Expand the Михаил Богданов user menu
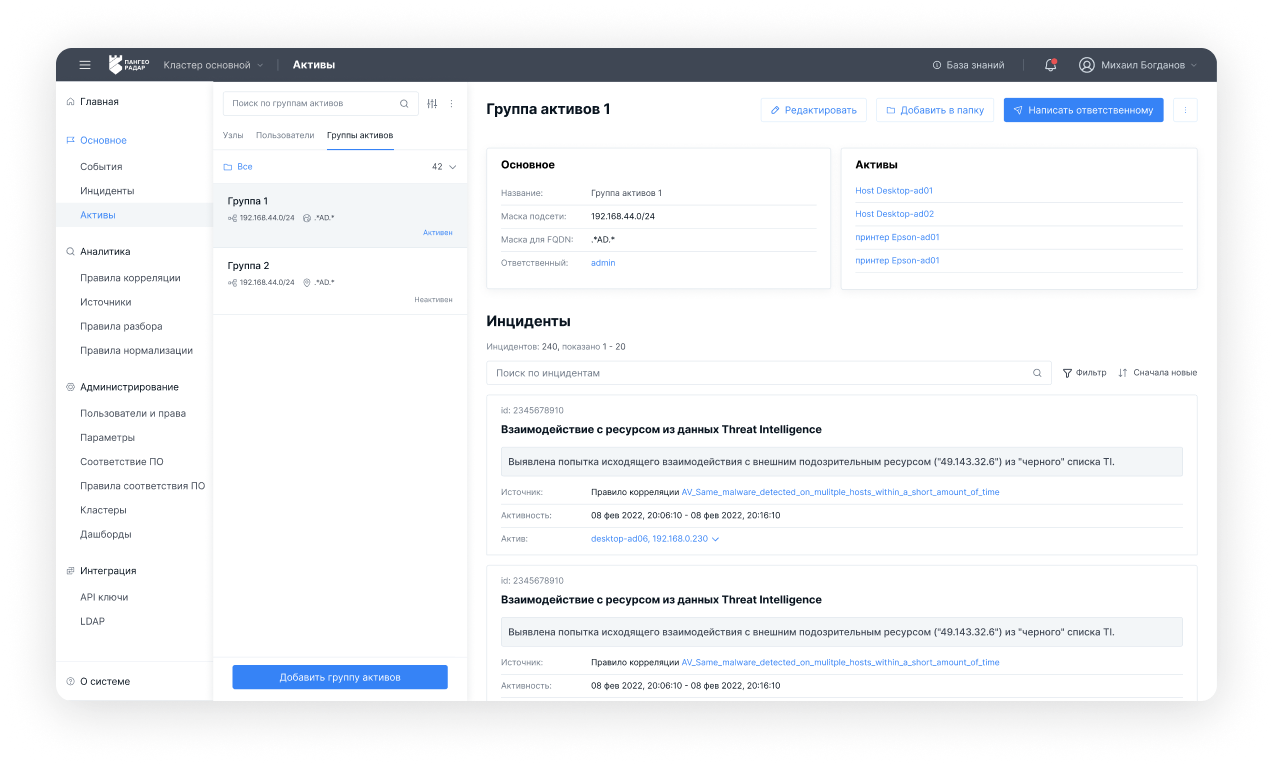Screen dimensions: 1273x765 (x=1138, y=65)
